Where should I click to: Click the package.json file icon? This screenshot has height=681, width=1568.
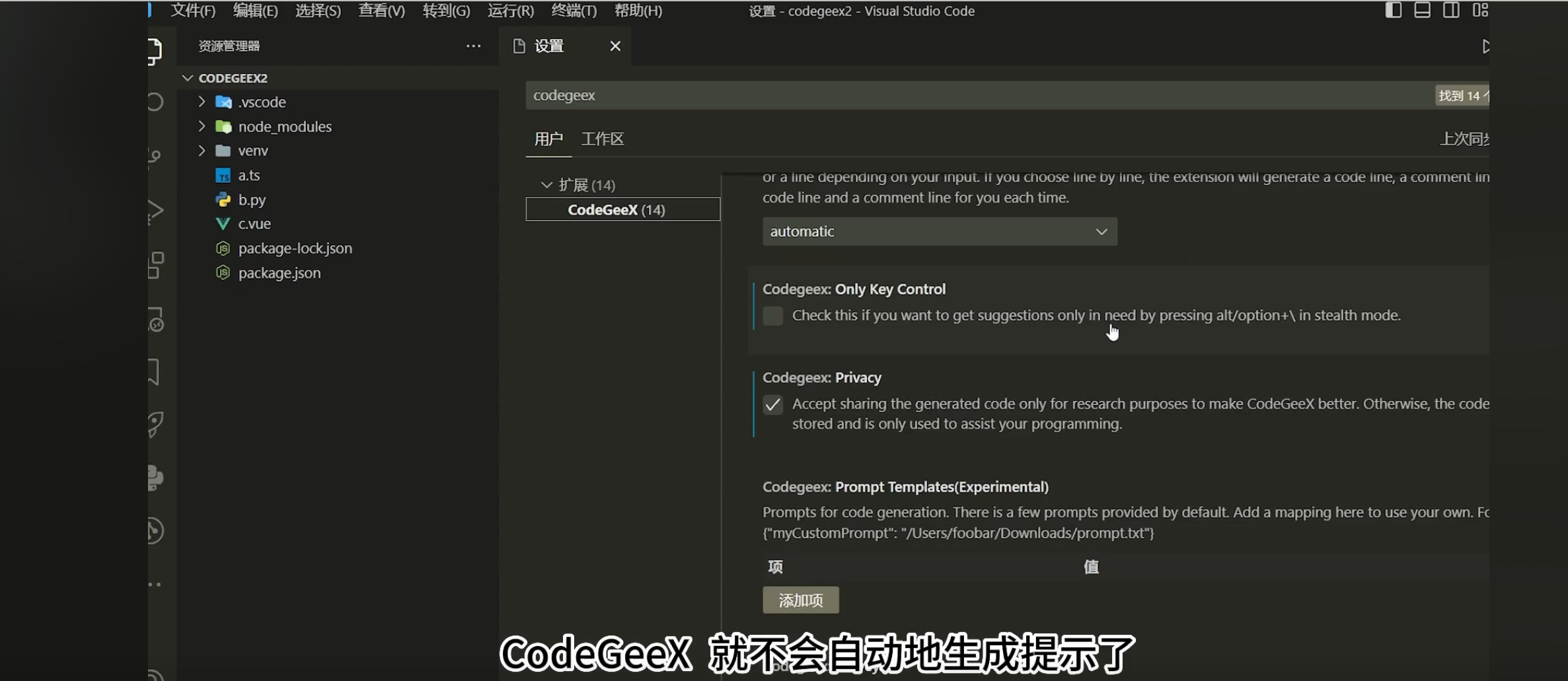[223, 273]
